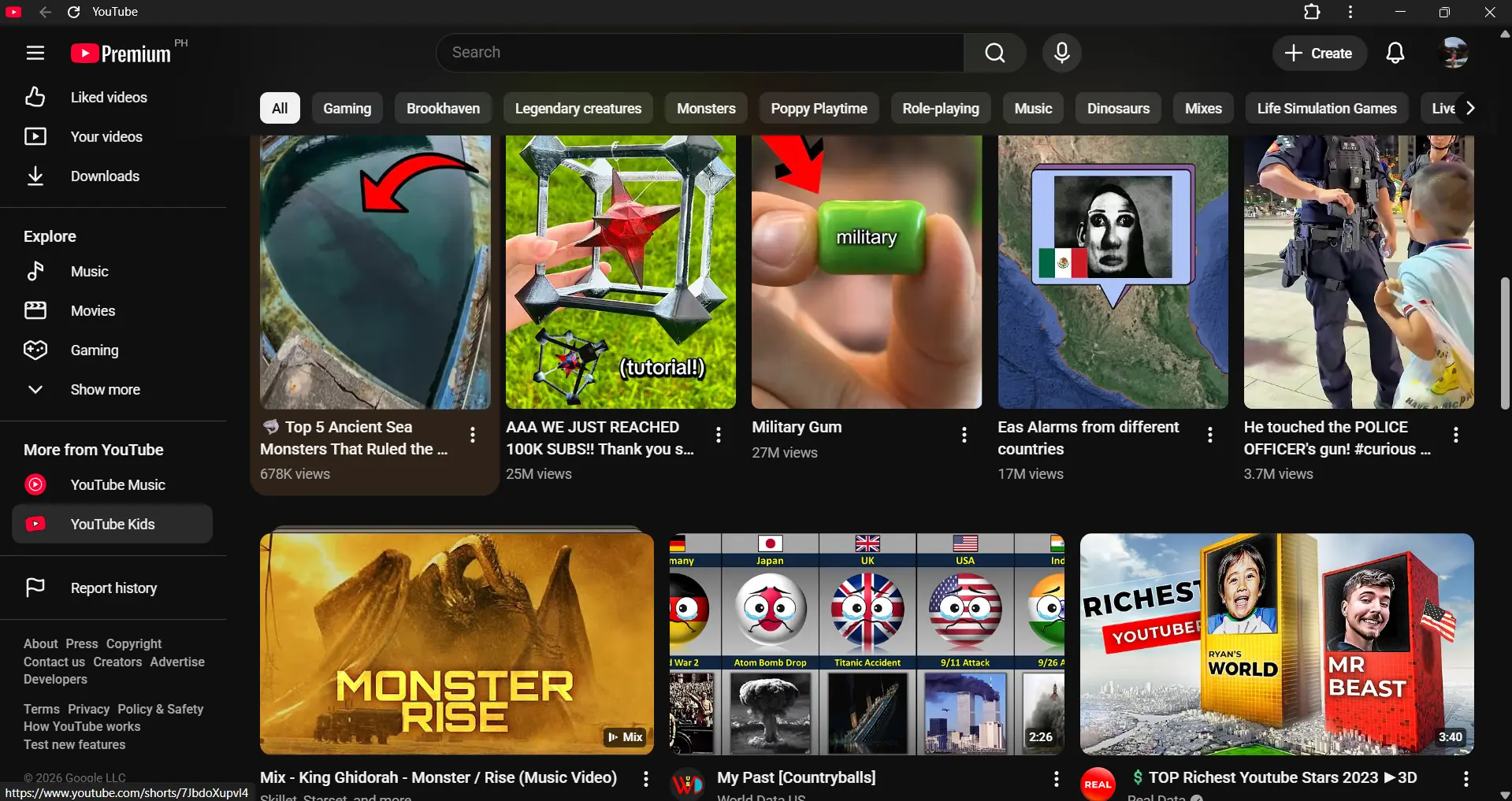
Task: Open options for Eas Alarms video
Action: tap(1210, 435)
